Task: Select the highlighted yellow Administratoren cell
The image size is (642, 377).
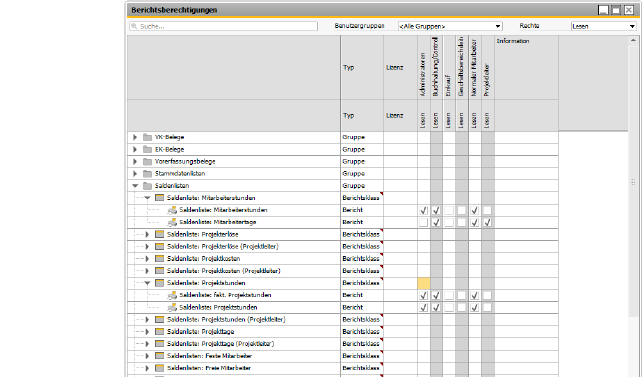Action: click(x=424, y=283)
